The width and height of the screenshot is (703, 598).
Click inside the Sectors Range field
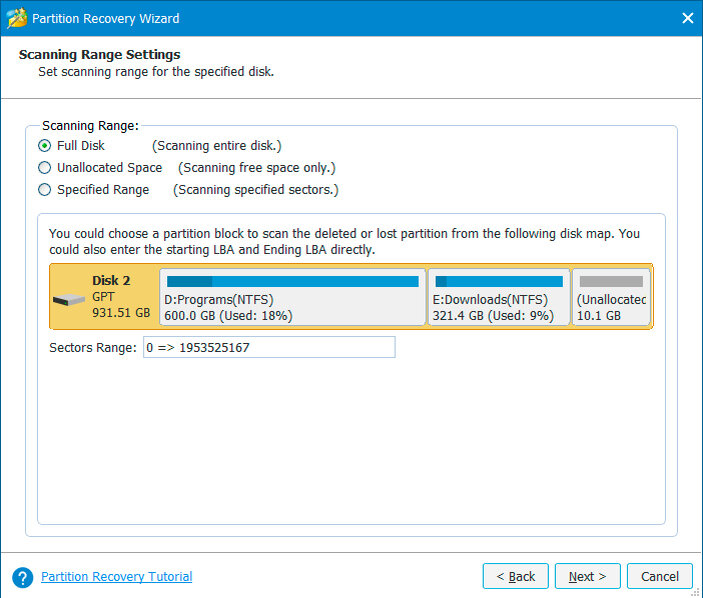click(x=269, y=347)
